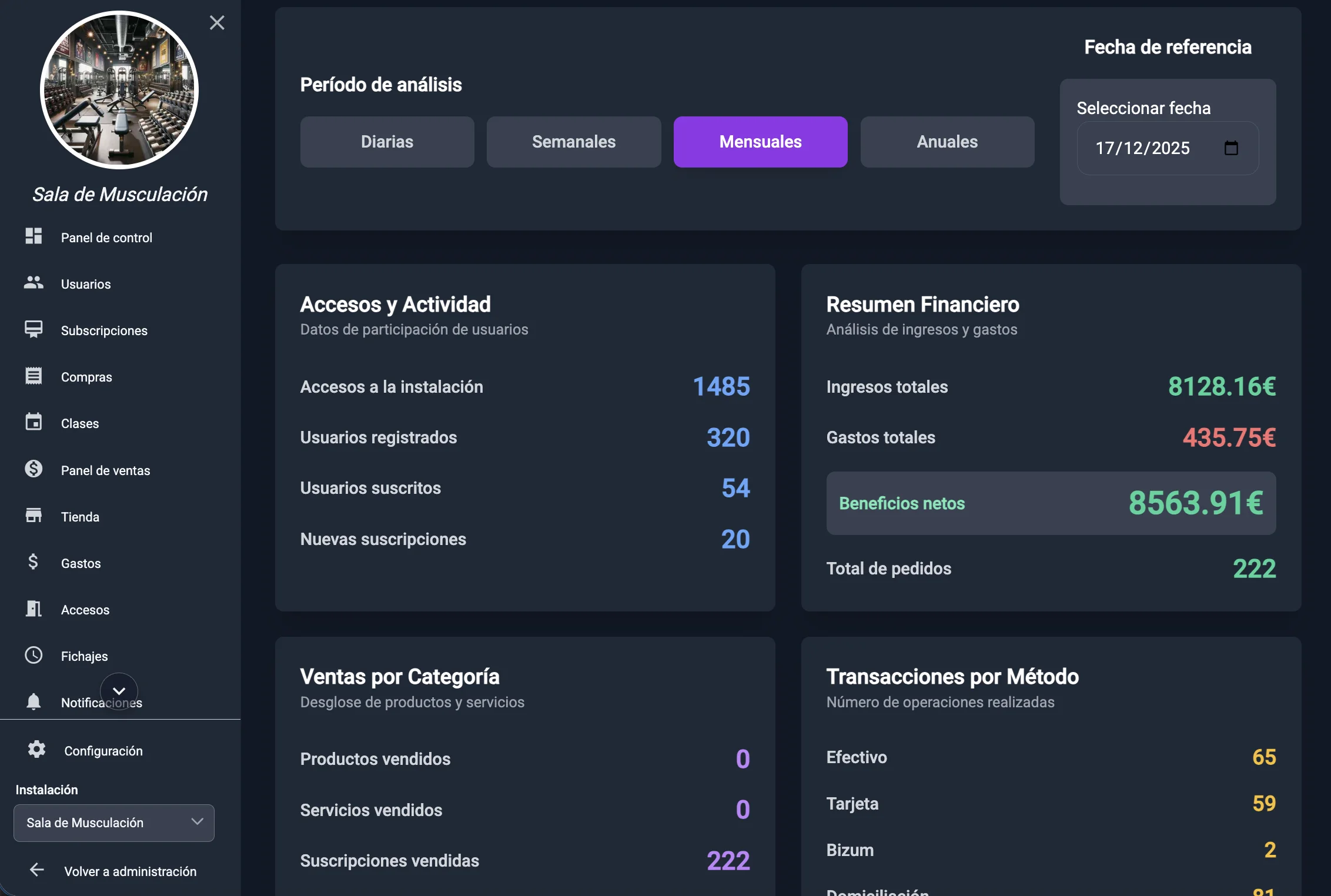The height and width of the screenshot is (896, 1331).
Task: Open the Notificaciones bell icon
Action: click(34, 701)
